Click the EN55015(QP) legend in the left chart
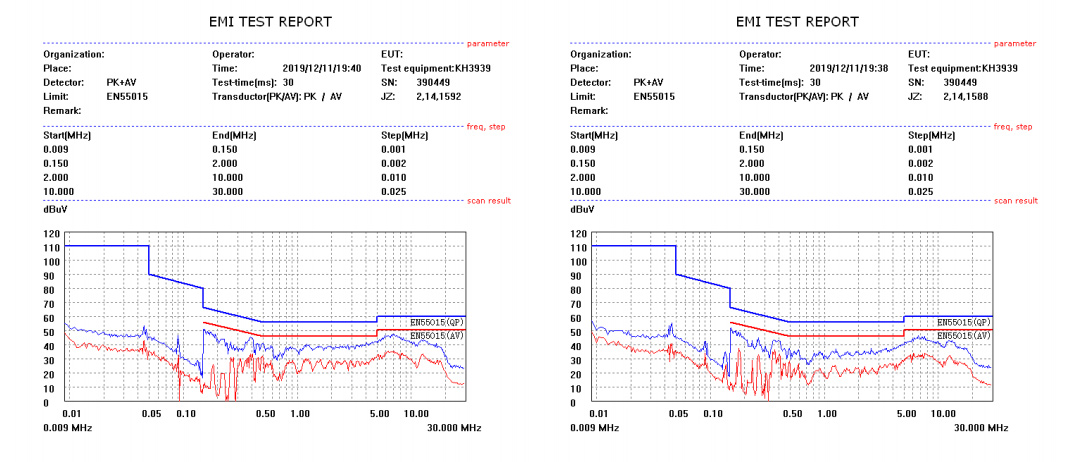Image resolution: width=1077 pixels, height=462 pixels. click(437, 323)
